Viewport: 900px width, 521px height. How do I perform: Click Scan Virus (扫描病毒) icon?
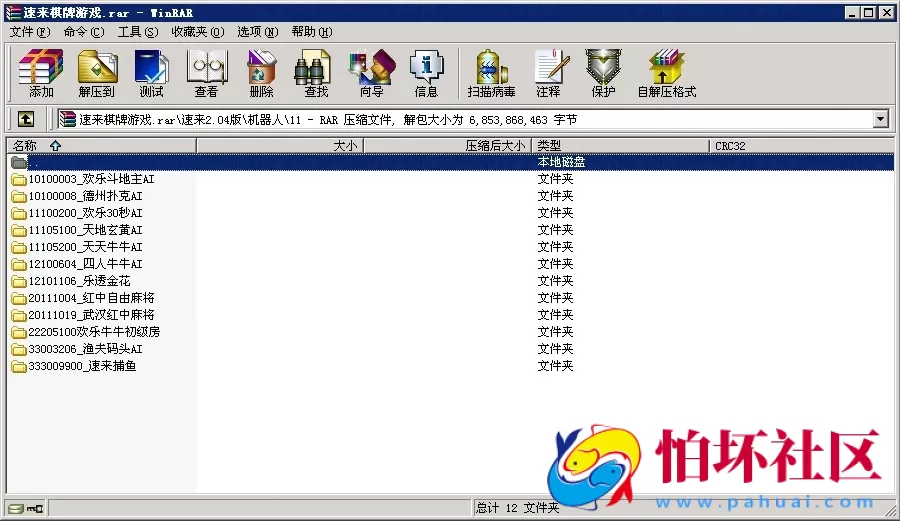click(491, 73)
